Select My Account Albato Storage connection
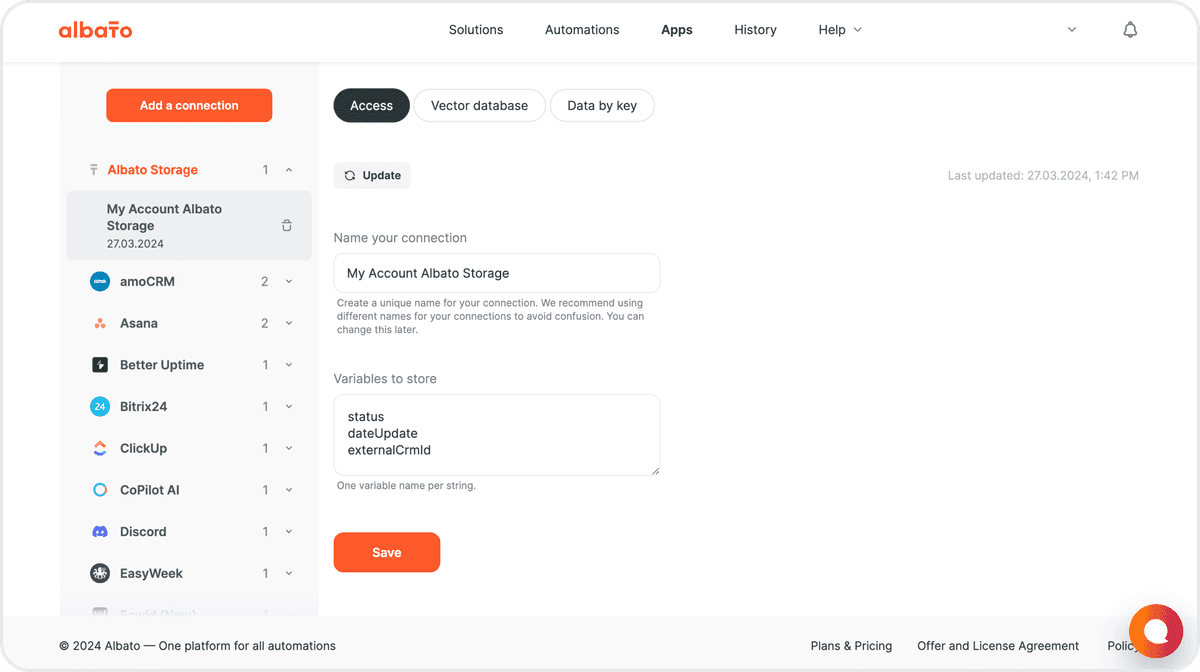The height and width of the screenshot is (672, 1200). (x=189, y=226)
